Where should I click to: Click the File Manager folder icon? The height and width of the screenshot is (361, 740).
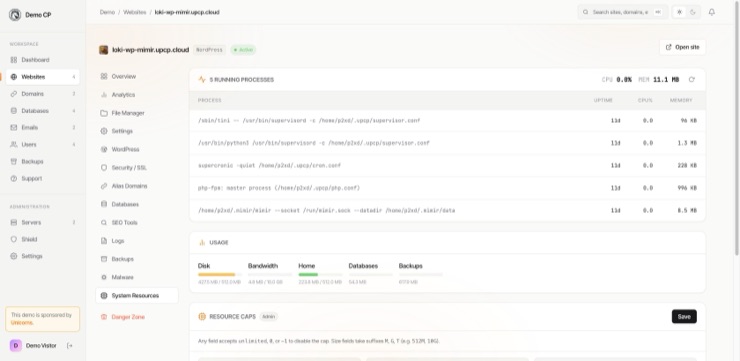pyautogui.click(x=104, y=113)
